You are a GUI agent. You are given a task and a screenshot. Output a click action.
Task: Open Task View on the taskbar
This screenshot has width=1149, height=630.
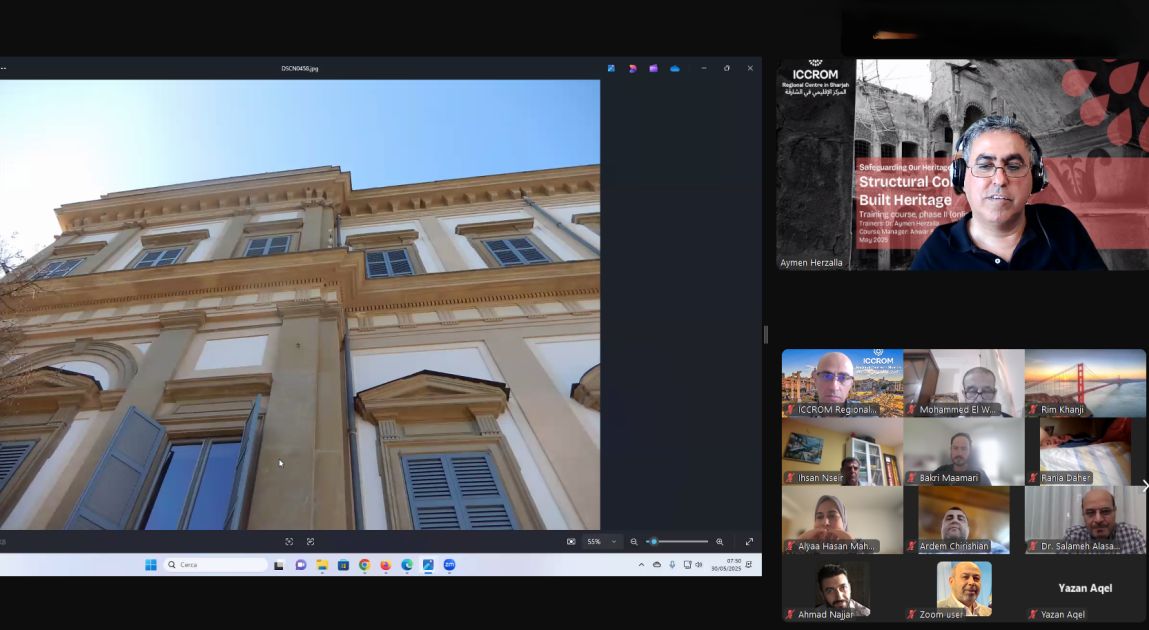279,565
